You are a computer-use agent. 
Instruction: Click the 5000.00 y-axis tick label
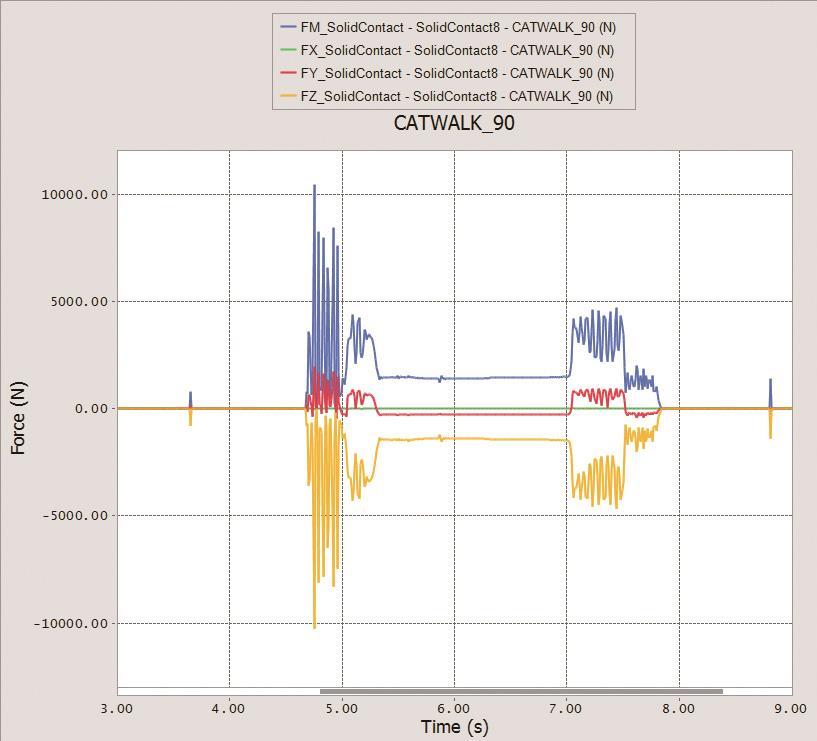pos(79,302)
